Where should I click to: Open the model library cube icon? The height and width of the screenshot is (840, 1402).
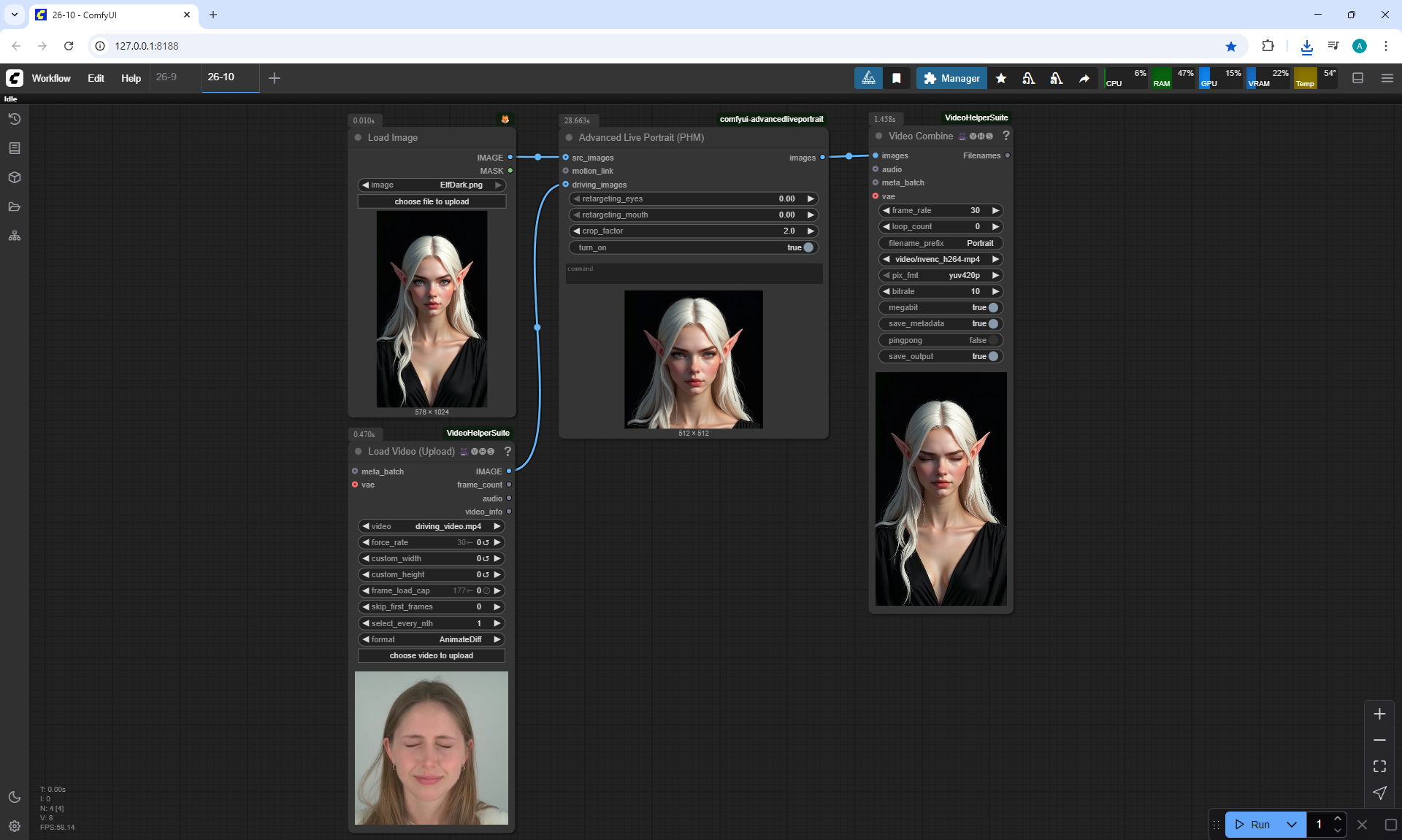pos(15,177)
